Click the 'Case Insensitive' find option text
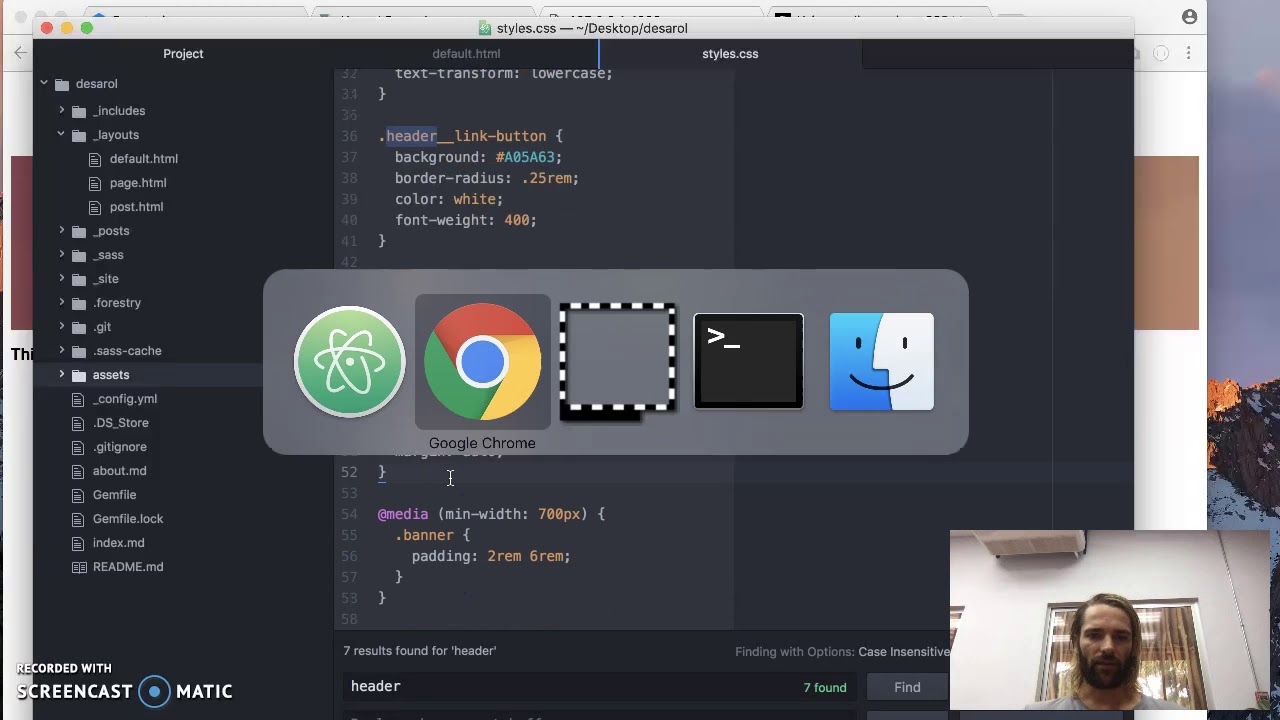Screen dimensions: 1280x720 pyautogui.click(x=904, y=652)
